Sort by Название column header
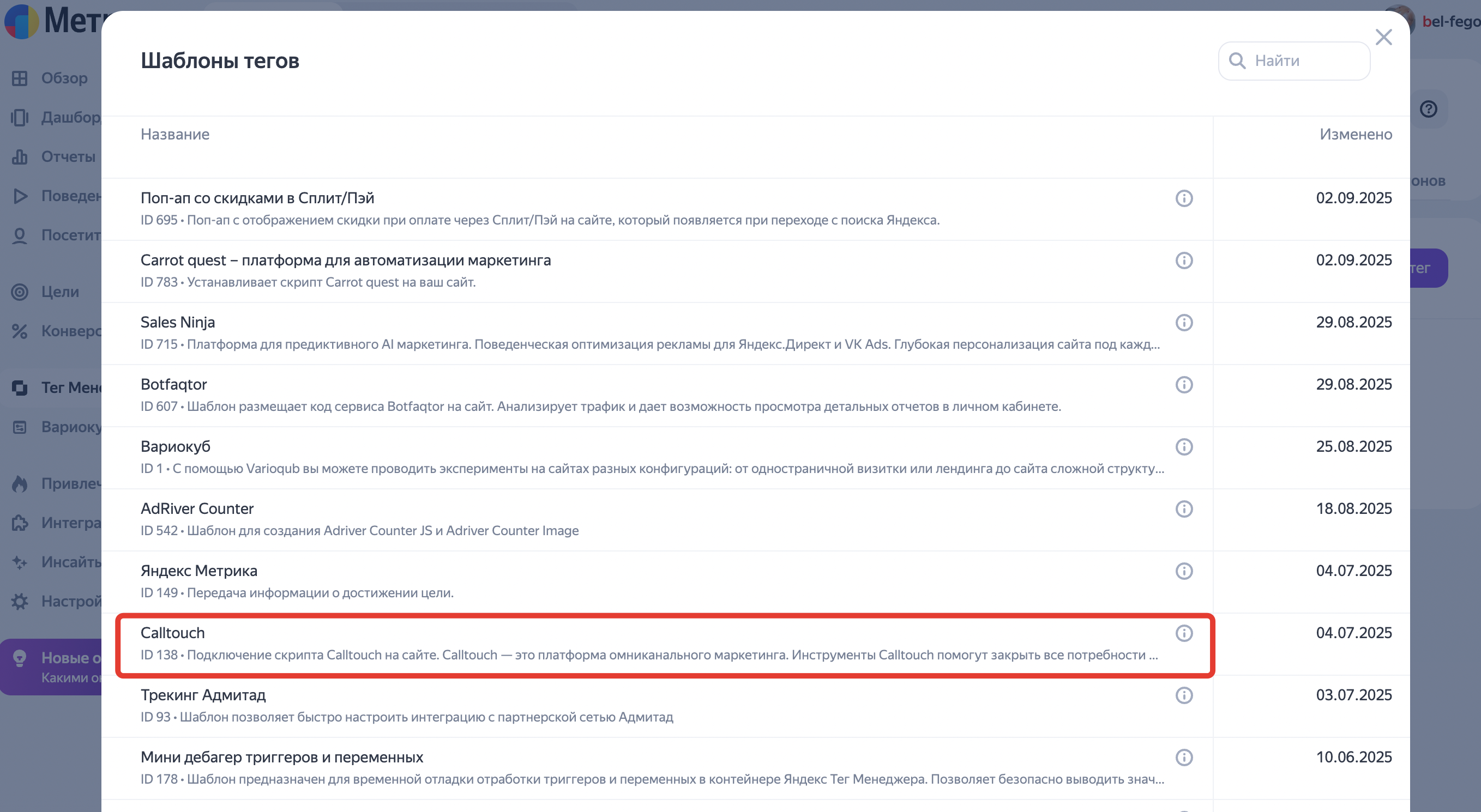 pyautogui.click(x=175, y=135)
